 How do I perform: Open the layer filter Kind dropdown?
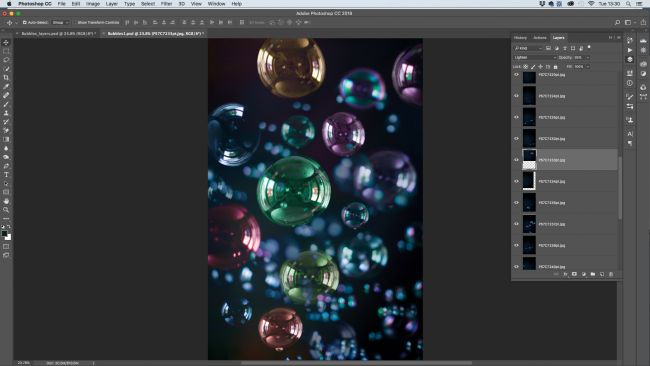pyautogui.click(x=528, y=48)
